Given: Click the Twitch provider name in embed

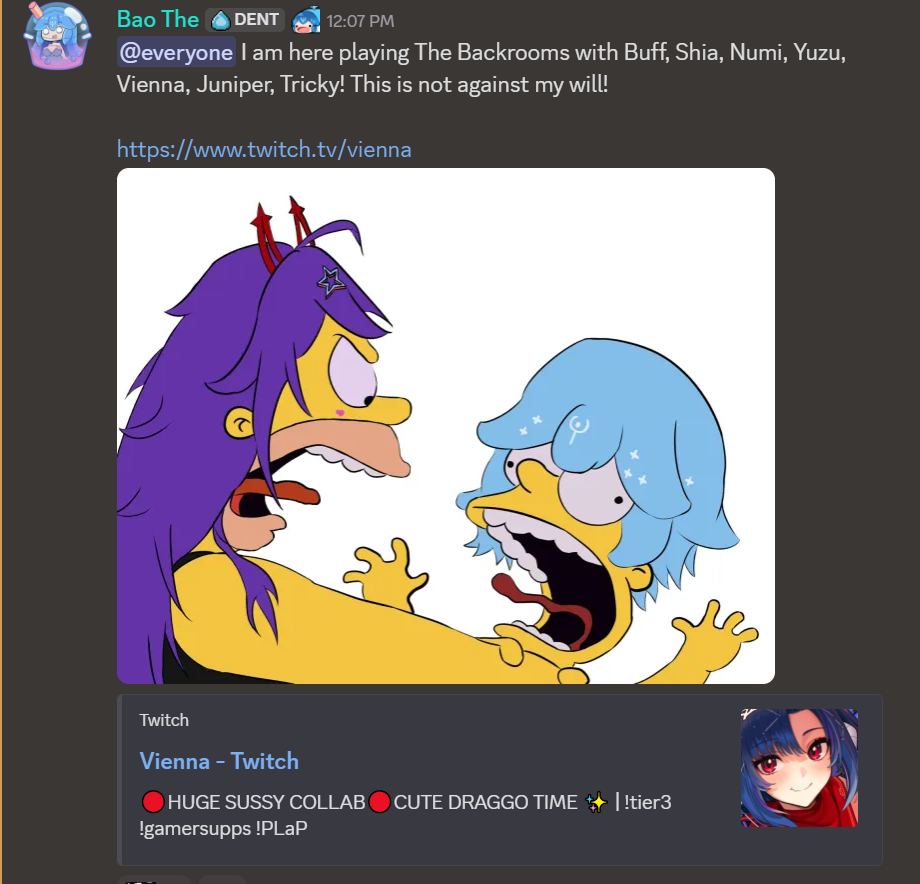Looking at the screenshot, I should coord(164,720).
